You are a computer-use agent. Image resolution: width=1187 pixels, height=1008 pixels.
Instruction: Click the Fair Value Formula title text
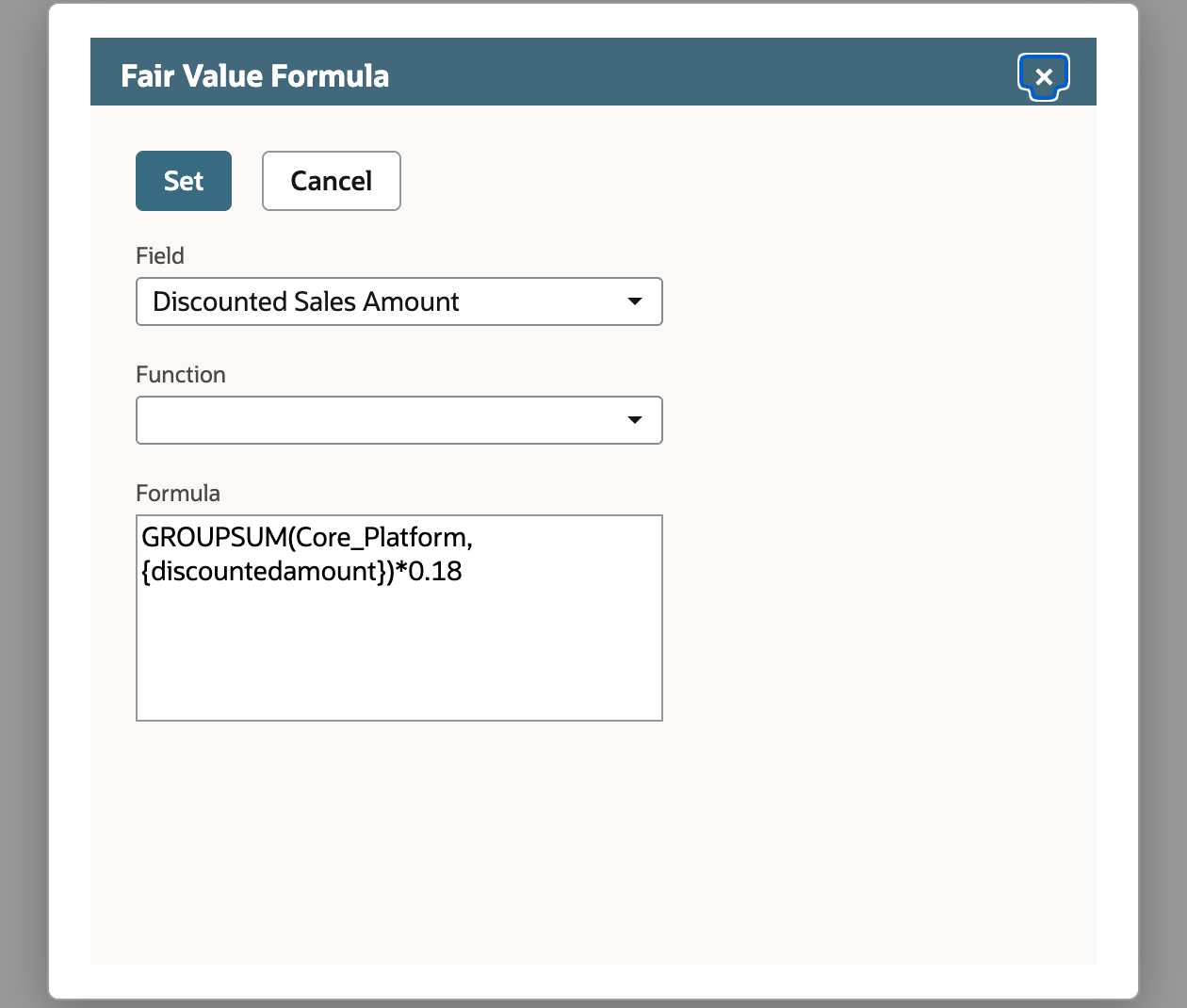click(x=255, y=75)
